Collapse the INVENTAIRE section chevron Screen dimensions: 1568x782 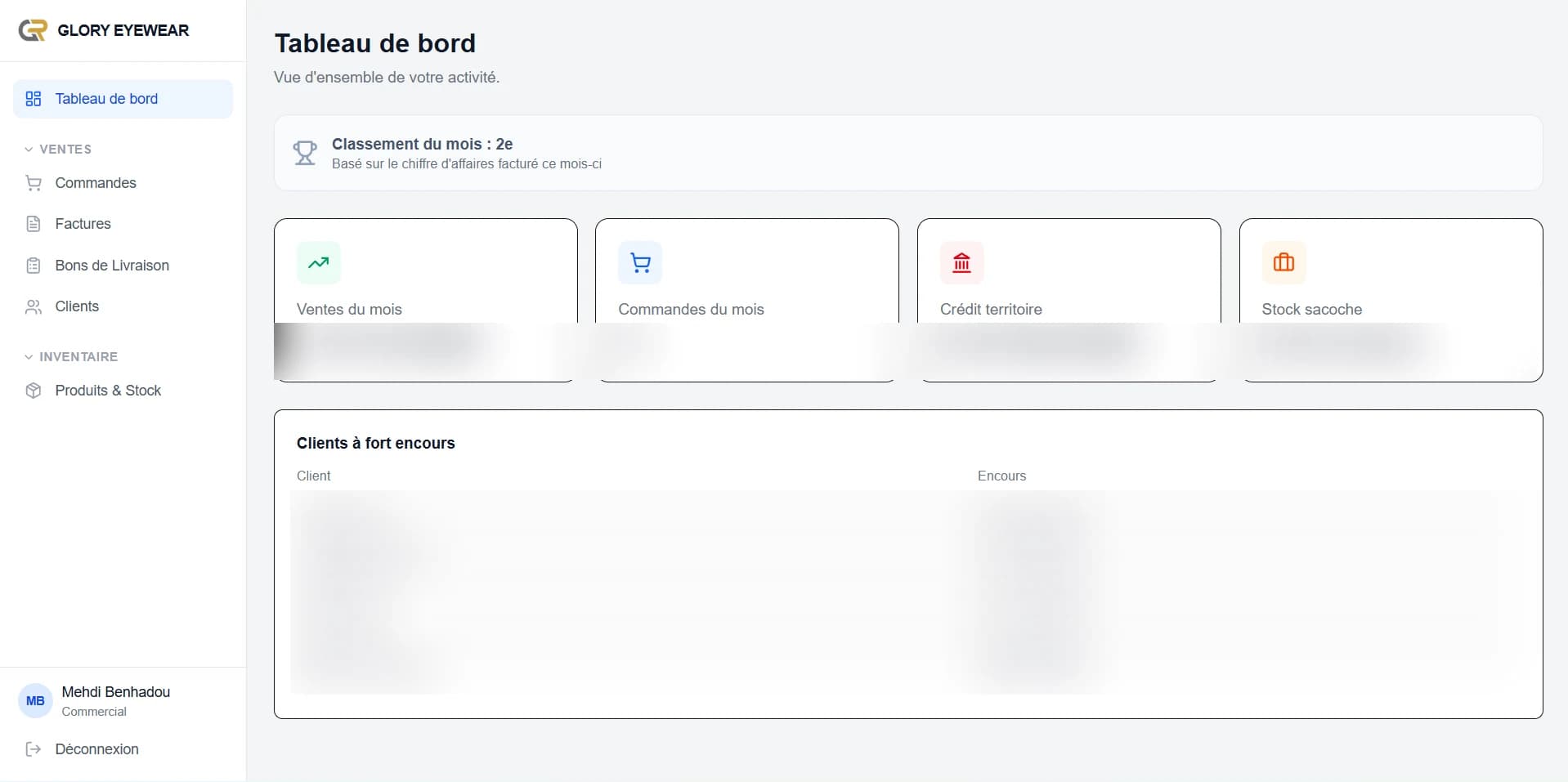click(x=29, y=357)
